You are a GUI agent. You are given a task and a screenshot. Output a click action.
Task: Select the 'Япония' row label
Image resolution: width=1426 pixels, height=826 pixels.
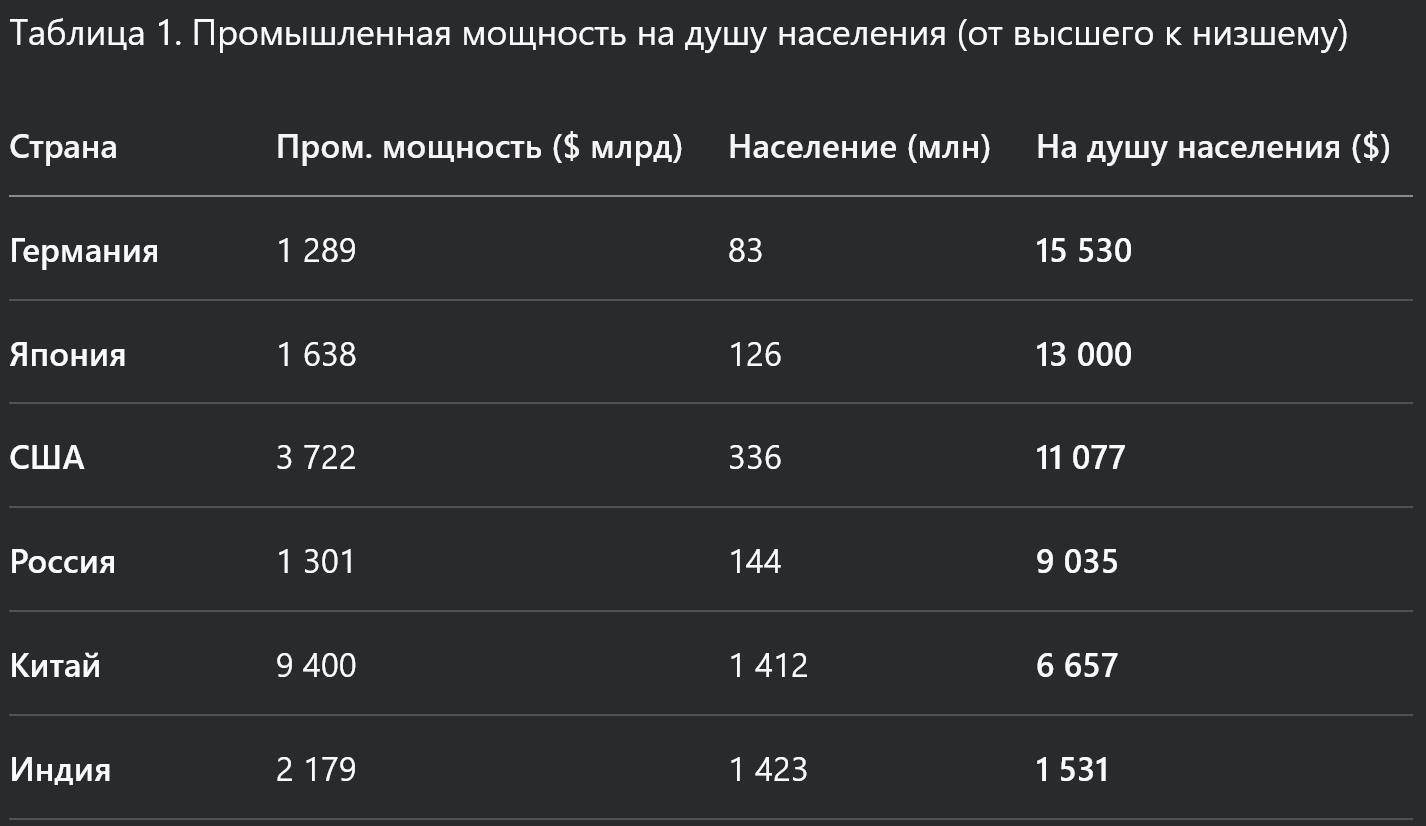click(x=68, y=354)
